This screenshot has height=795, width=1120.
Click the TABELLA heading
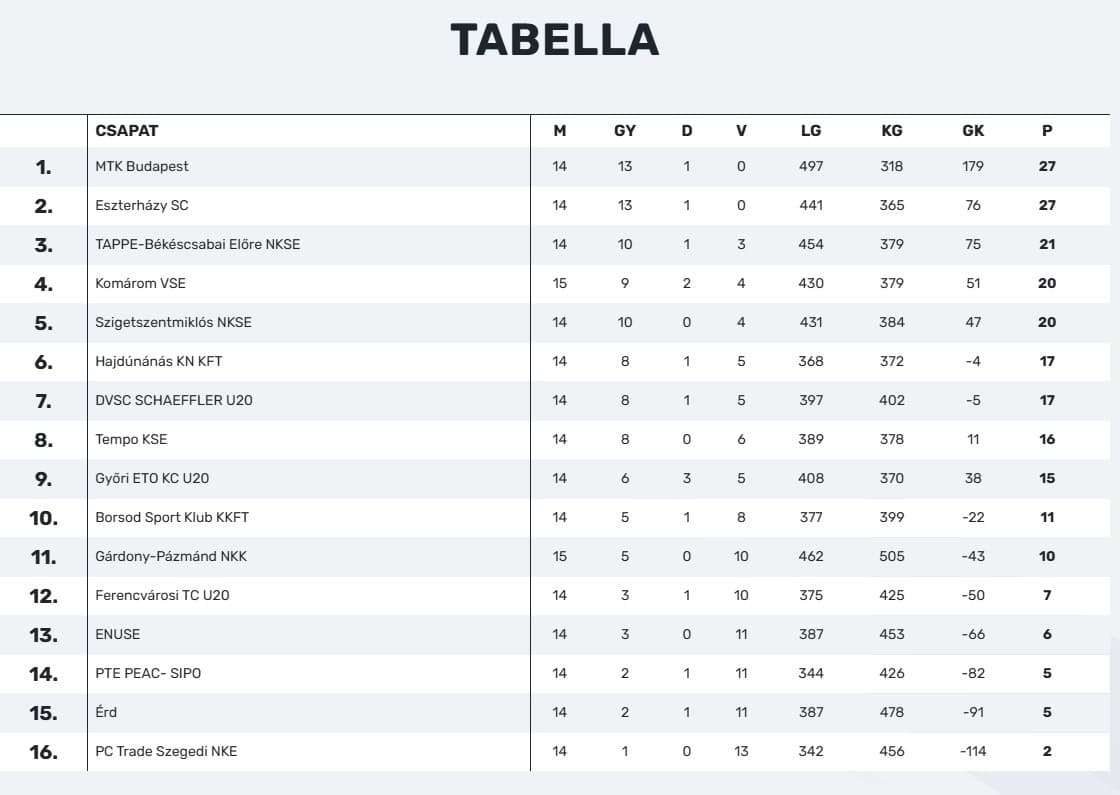(555, 40)
